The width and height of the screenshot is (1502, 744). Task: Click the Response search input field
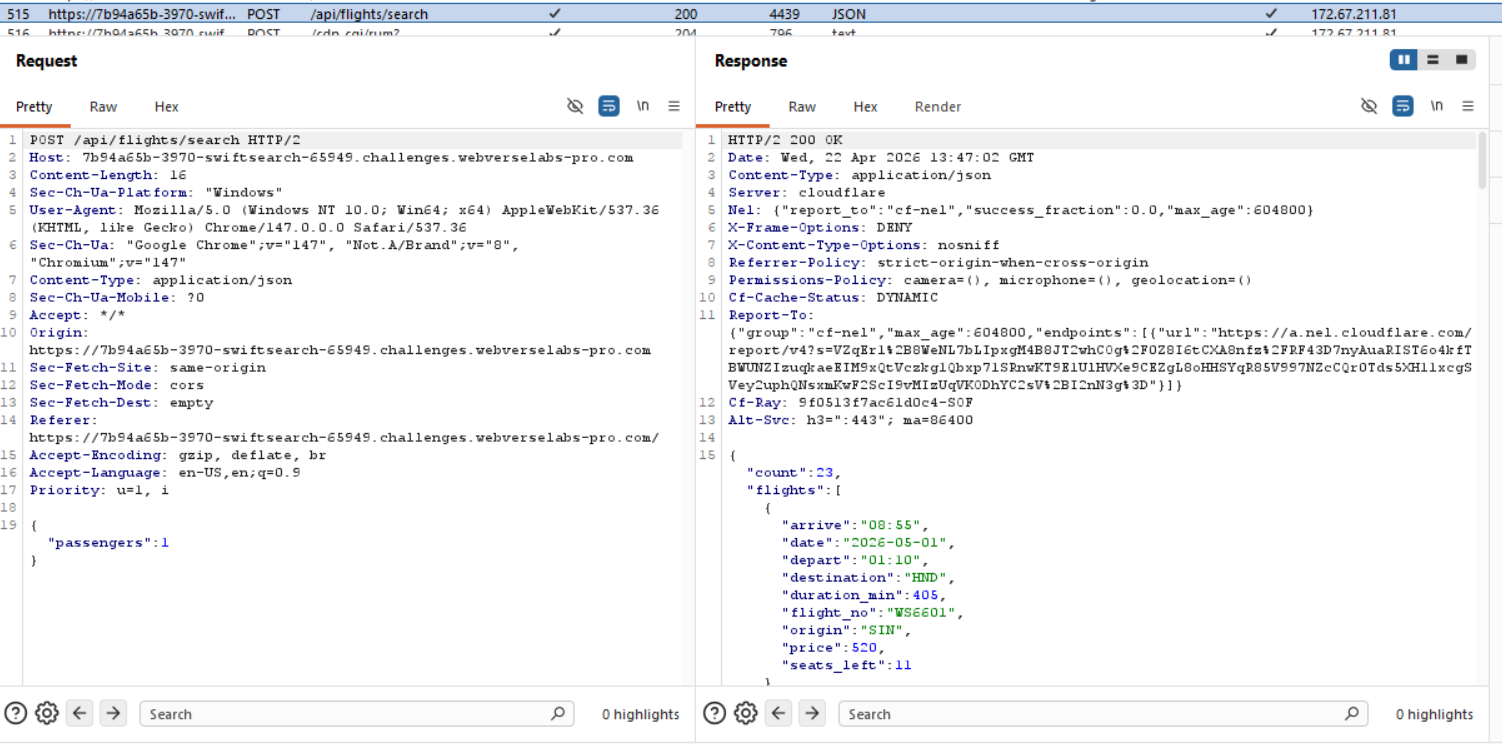tap(1090, 714)
